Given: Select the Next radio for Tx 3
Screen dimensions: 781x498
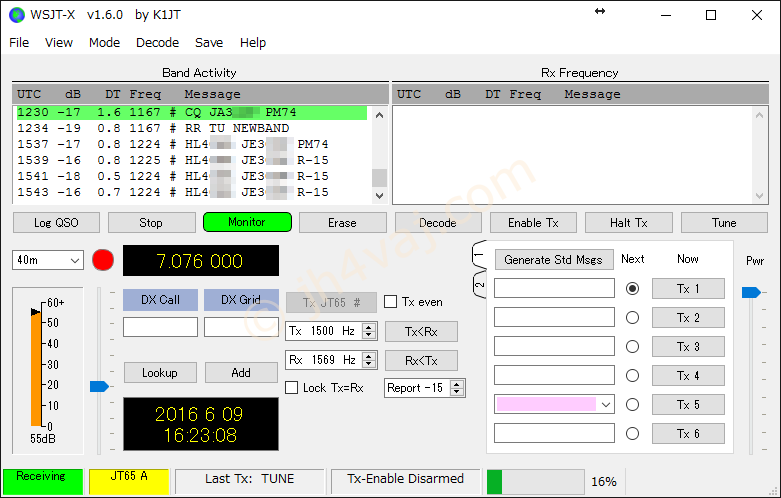Looking at the screenshot, I should coord(633,346).
